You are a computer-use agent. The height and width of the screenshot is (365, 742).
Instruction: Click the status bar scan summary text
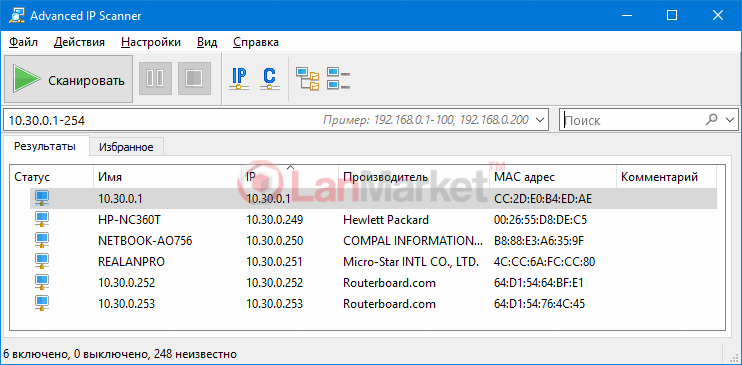click(x=120, y=354)
